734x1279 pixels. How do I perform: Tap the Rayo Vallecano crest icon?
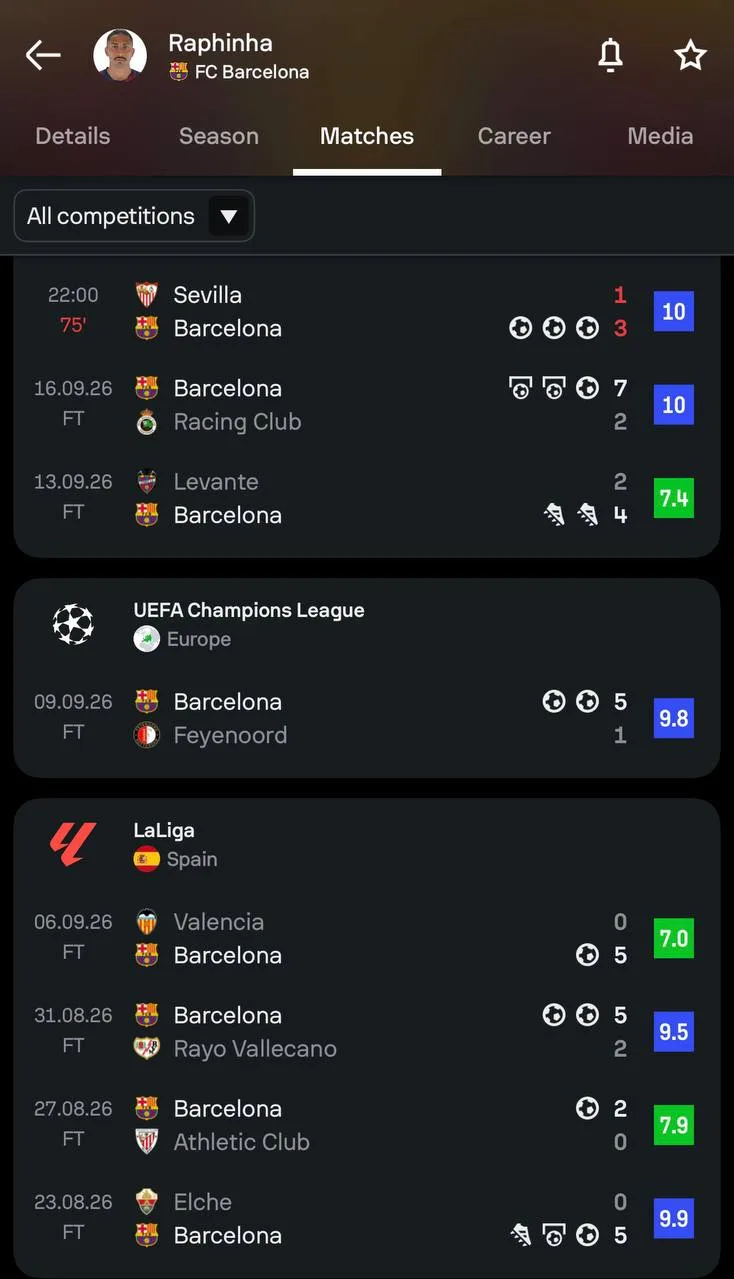tap(147, 1049)
